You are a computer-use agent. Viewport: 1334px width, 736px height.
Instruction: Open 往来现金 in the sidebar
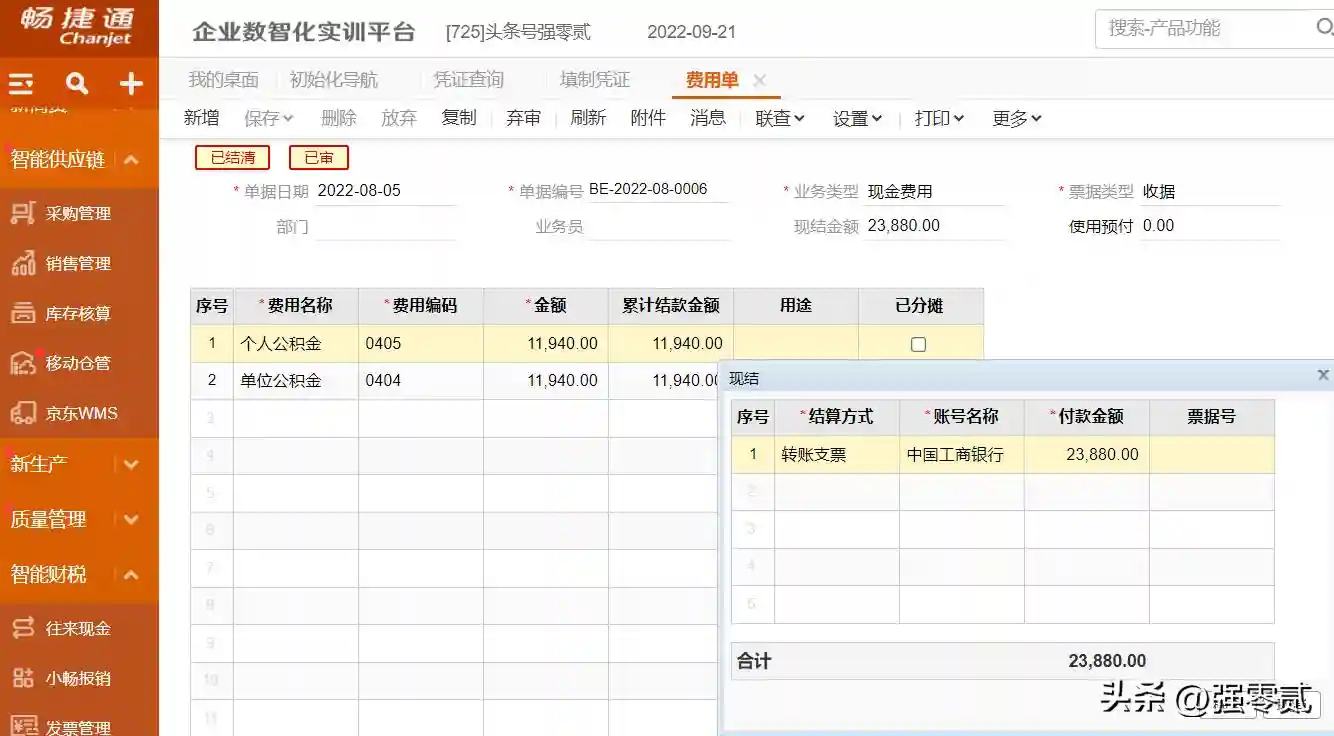click(77, 628)
